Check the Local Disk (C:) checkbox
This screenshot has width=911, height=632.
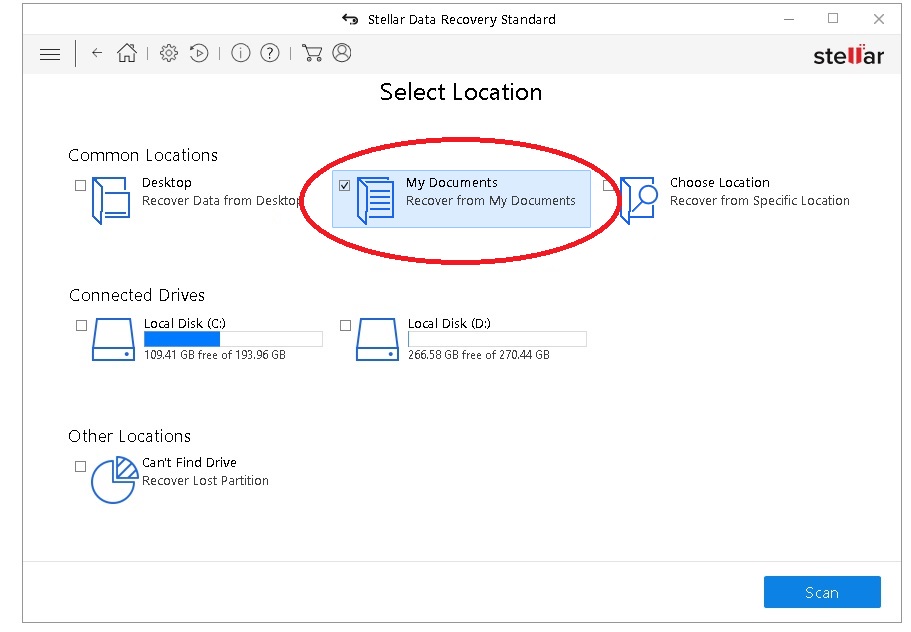(81, 325)
